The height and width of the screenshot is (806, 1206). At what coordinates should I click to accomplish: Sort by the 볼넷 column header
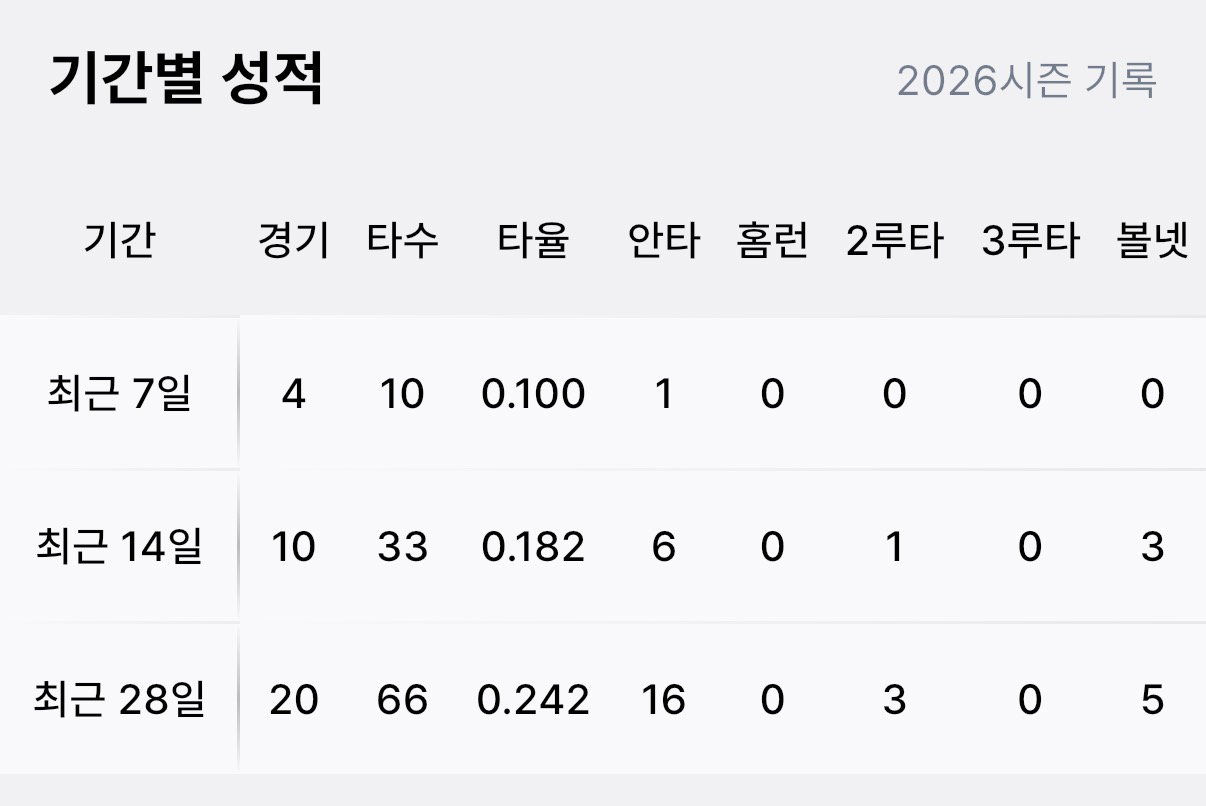click(1152, 242)
